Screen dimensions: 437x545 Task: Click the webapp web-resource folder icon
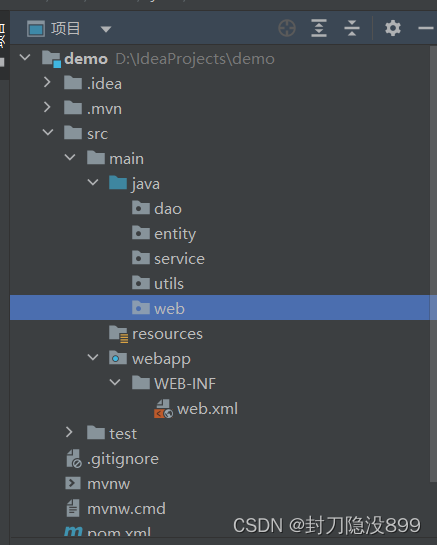(118, 358)
